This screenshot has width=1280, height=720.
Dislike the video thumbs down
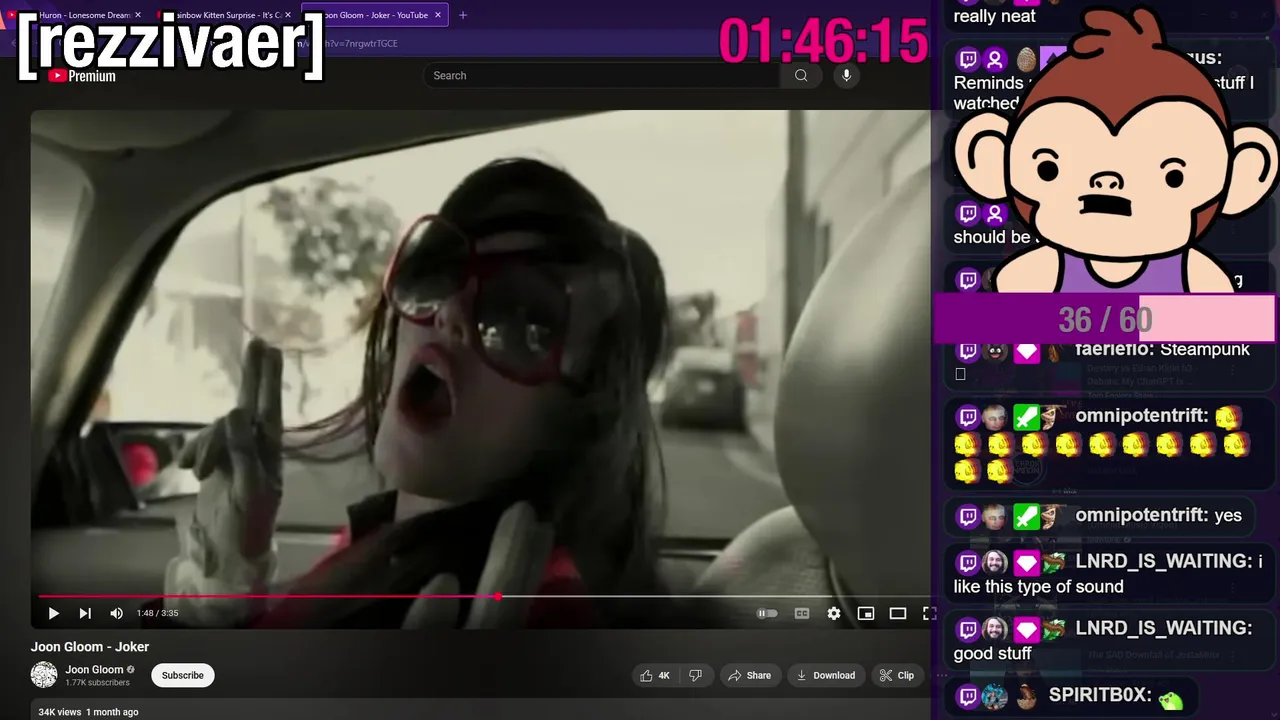[x=696, y=675]
